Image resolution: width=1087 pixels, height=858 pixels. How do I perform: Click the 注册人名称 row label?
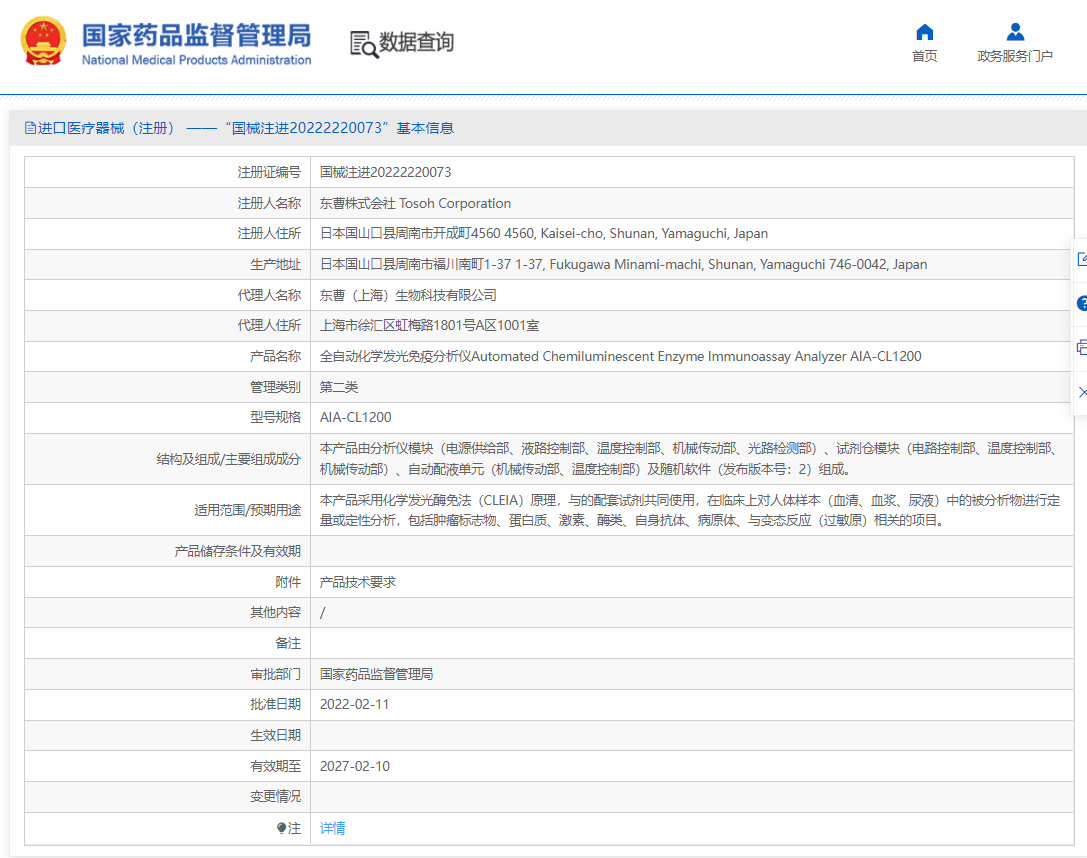tap(269, 203)
